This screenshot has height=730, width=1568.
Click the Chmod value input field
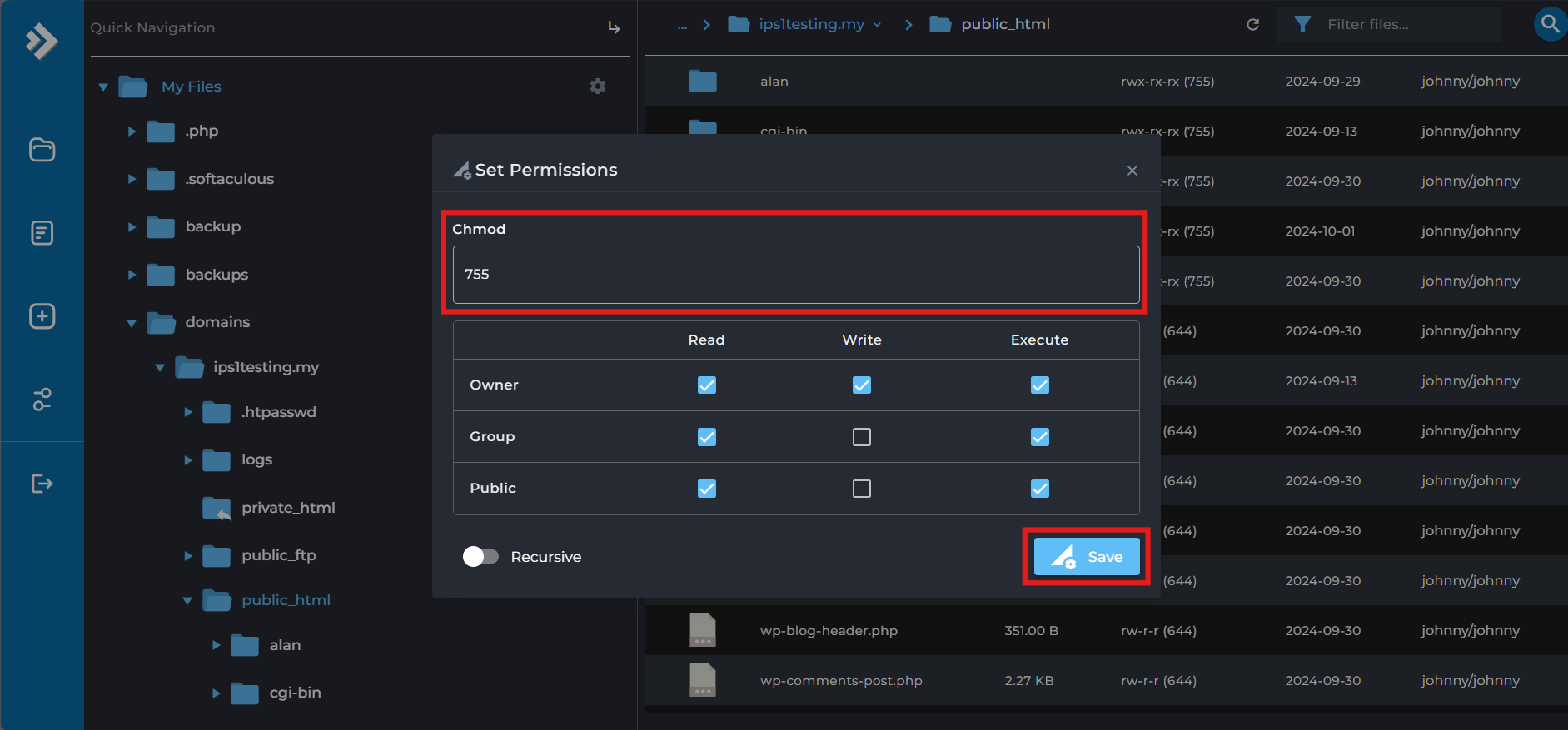point(795,275)
